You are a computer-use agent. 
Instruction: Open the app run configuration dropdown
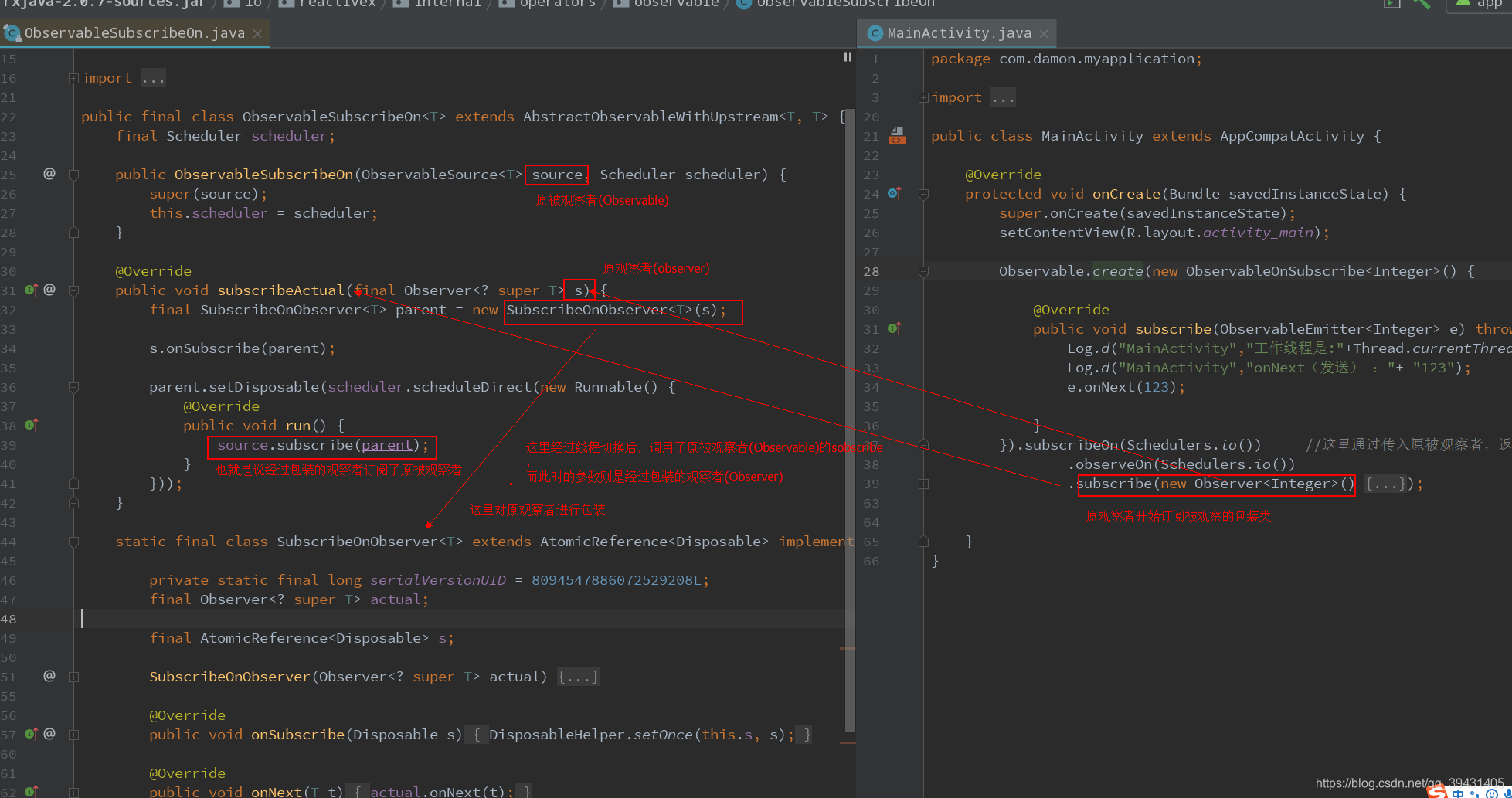[x=1480, y=4]
